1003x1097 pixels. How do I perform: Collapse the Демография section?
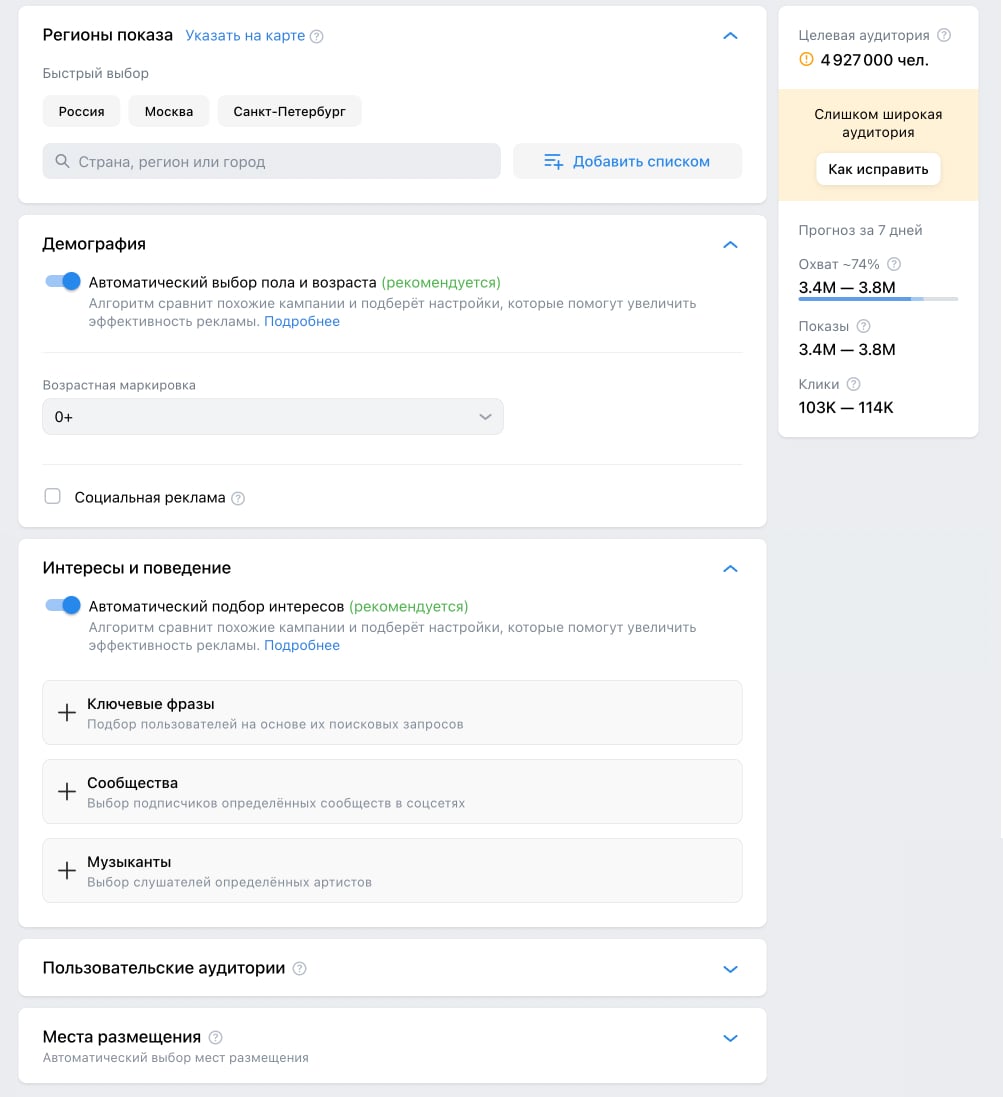pyautogui.click(x=730, y=244)
